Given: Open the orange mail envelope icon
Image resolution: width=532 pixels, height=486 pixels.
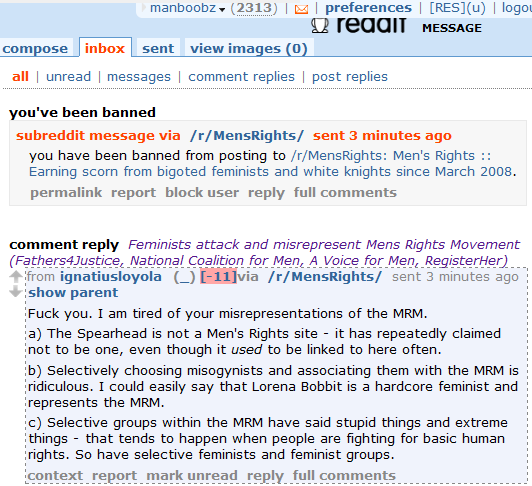Looking at the screenshot, I should [x=301, y=9].
